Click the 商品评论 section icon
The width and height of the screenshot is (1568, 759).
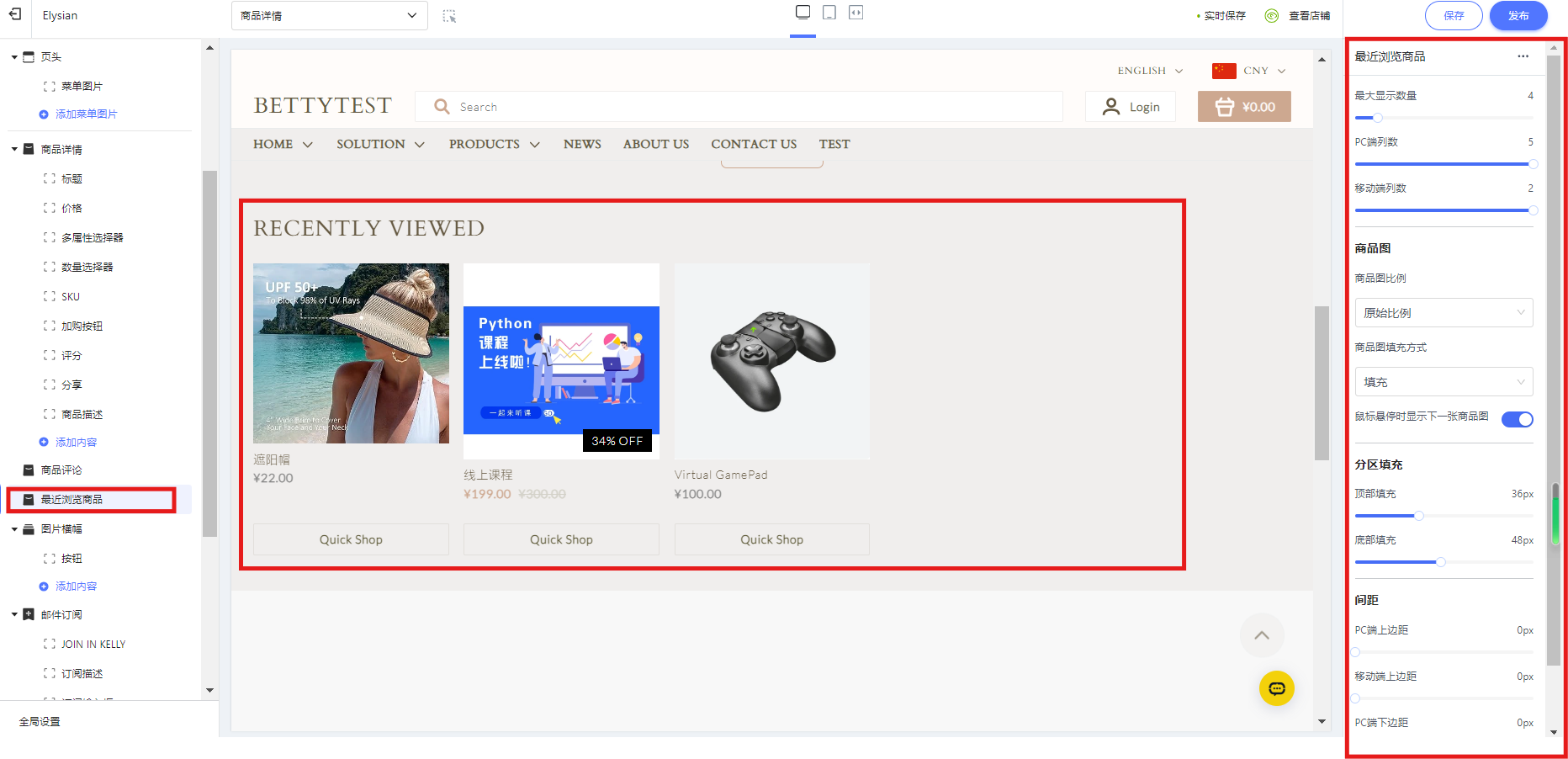[29, 470]
